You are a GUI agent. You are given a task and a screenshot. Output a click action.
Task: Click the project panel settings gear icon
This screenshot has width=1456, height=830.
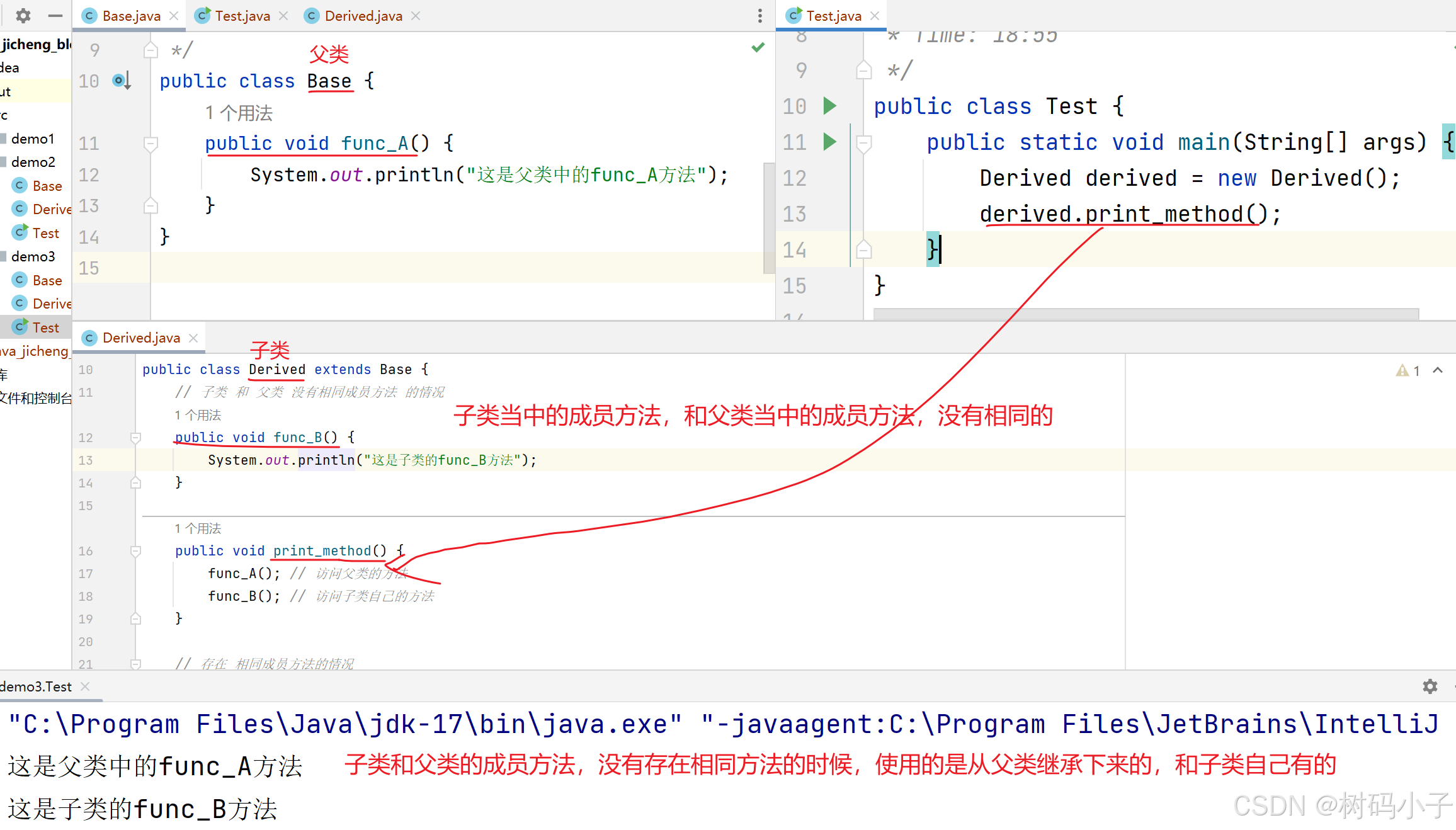[x=23, y=16]
